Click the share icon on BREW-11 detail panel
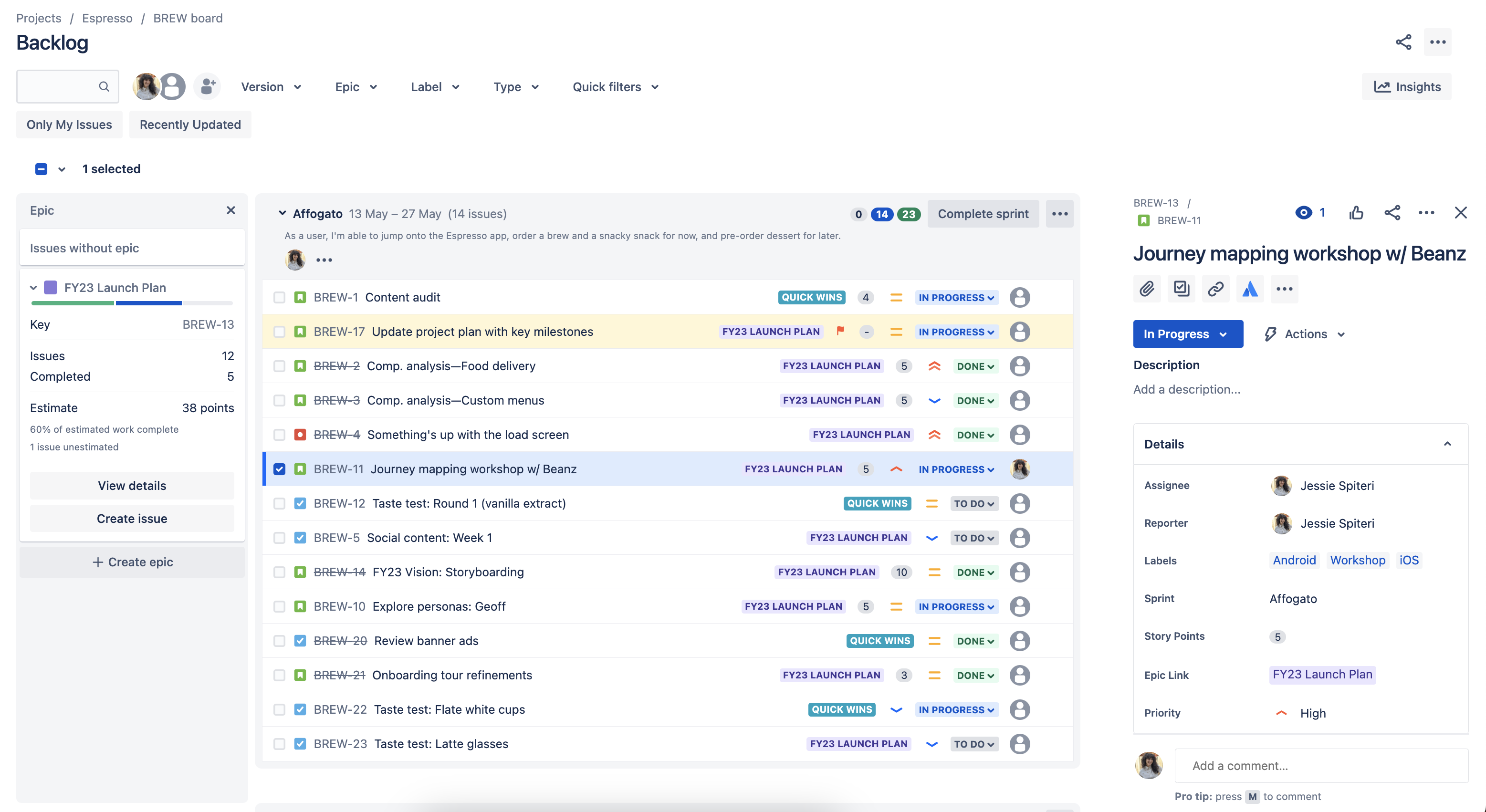1486x812 pixels. coord(1391,212)
